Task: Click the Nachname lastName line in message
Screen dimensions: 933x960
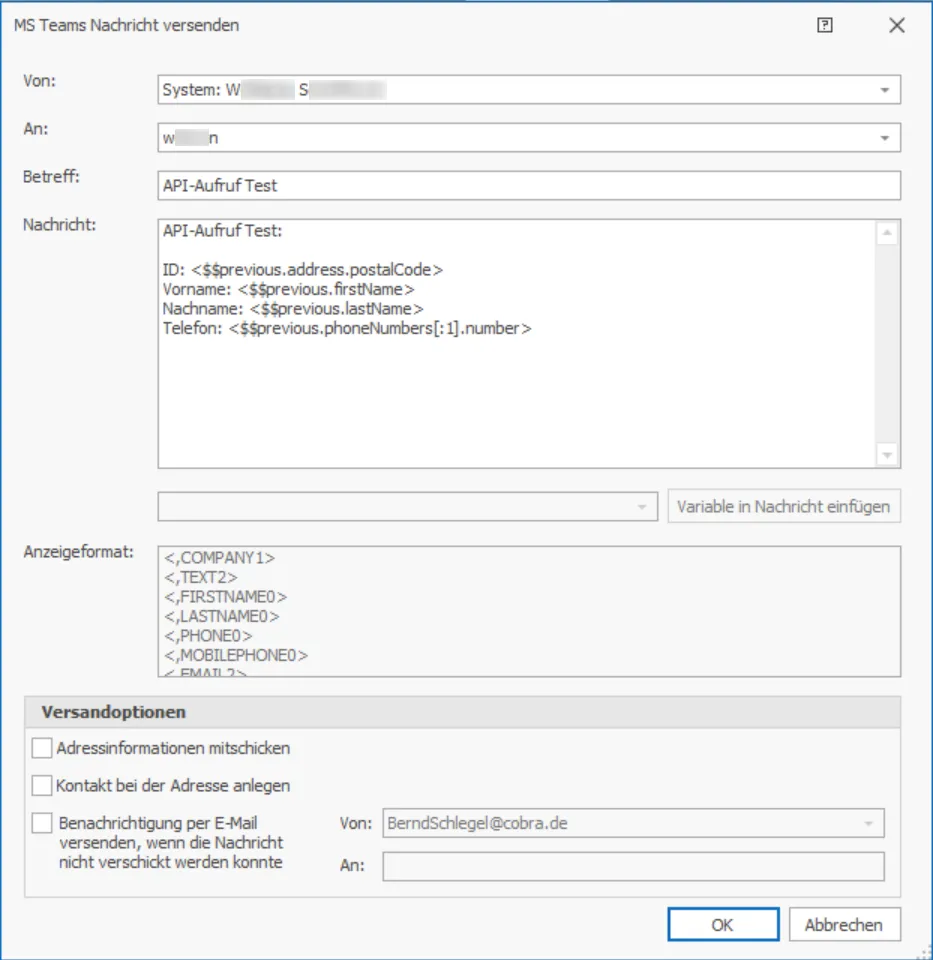Action: point(293,309)
